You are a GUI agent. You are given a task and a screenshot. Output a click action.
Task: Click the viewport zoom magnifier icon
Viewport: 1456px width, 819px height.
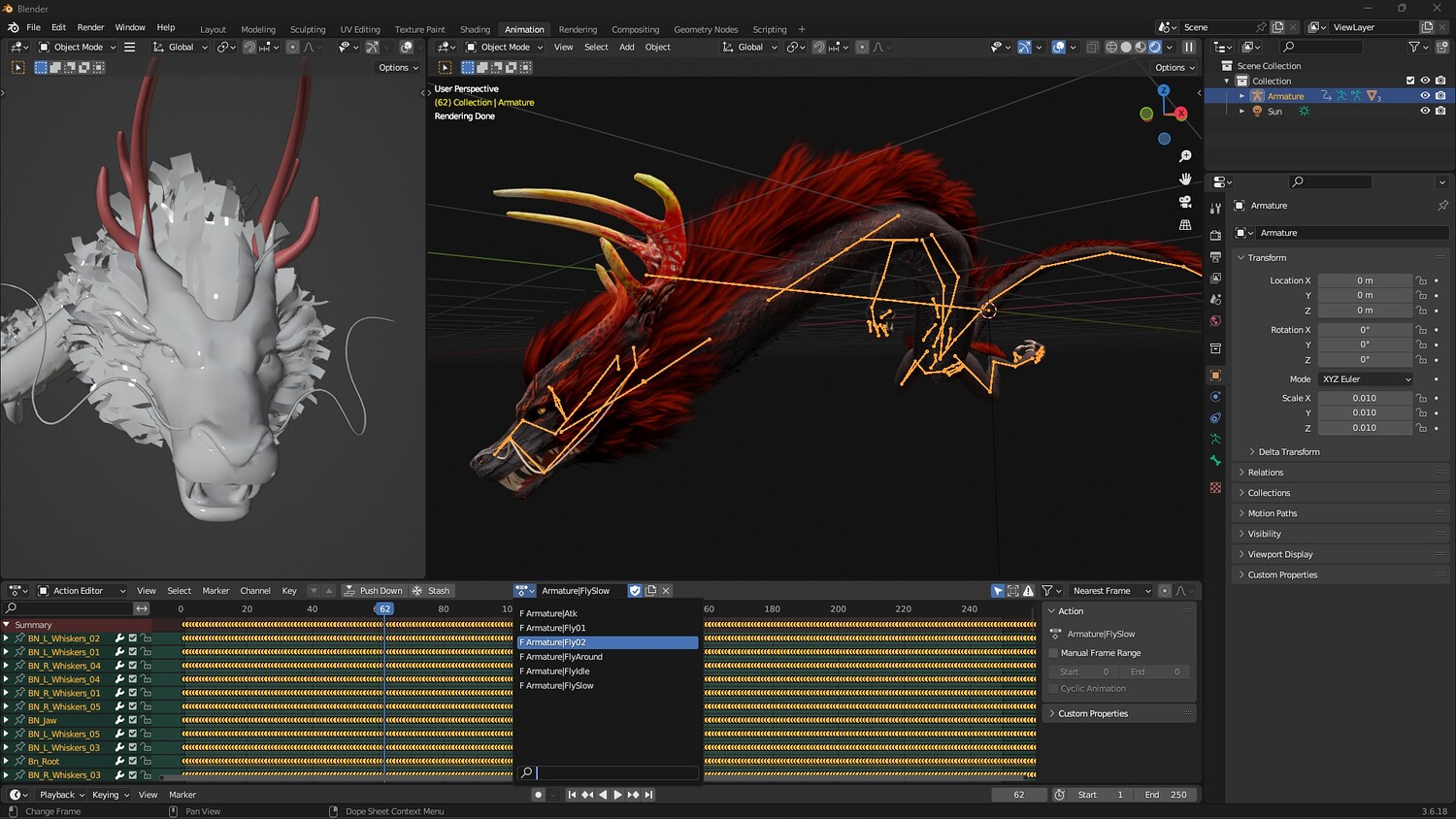tap(1185, 156)
